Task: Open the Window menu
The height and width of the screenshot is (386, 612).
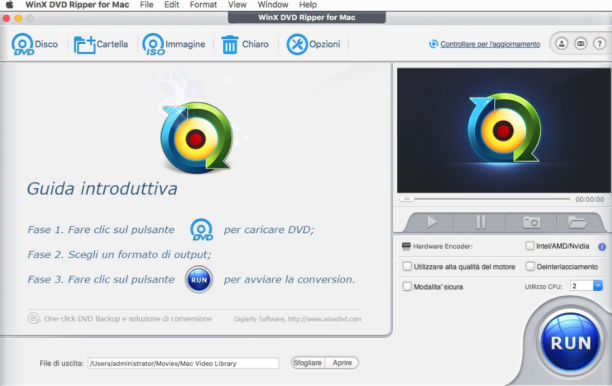Action: [273, 5]
